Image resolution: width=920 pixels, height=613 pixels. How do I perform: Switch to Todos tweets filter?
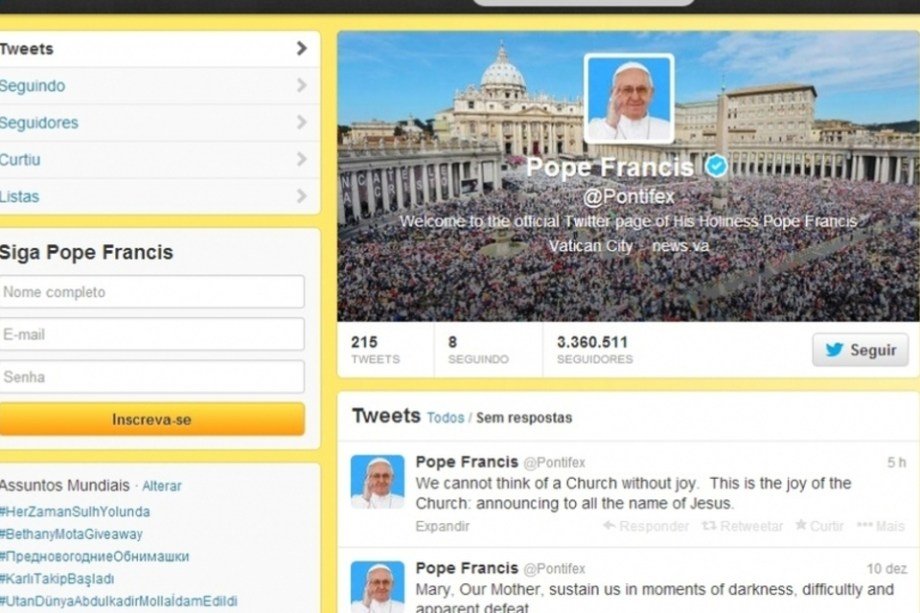pyautogui.click(x=445, y=418)
